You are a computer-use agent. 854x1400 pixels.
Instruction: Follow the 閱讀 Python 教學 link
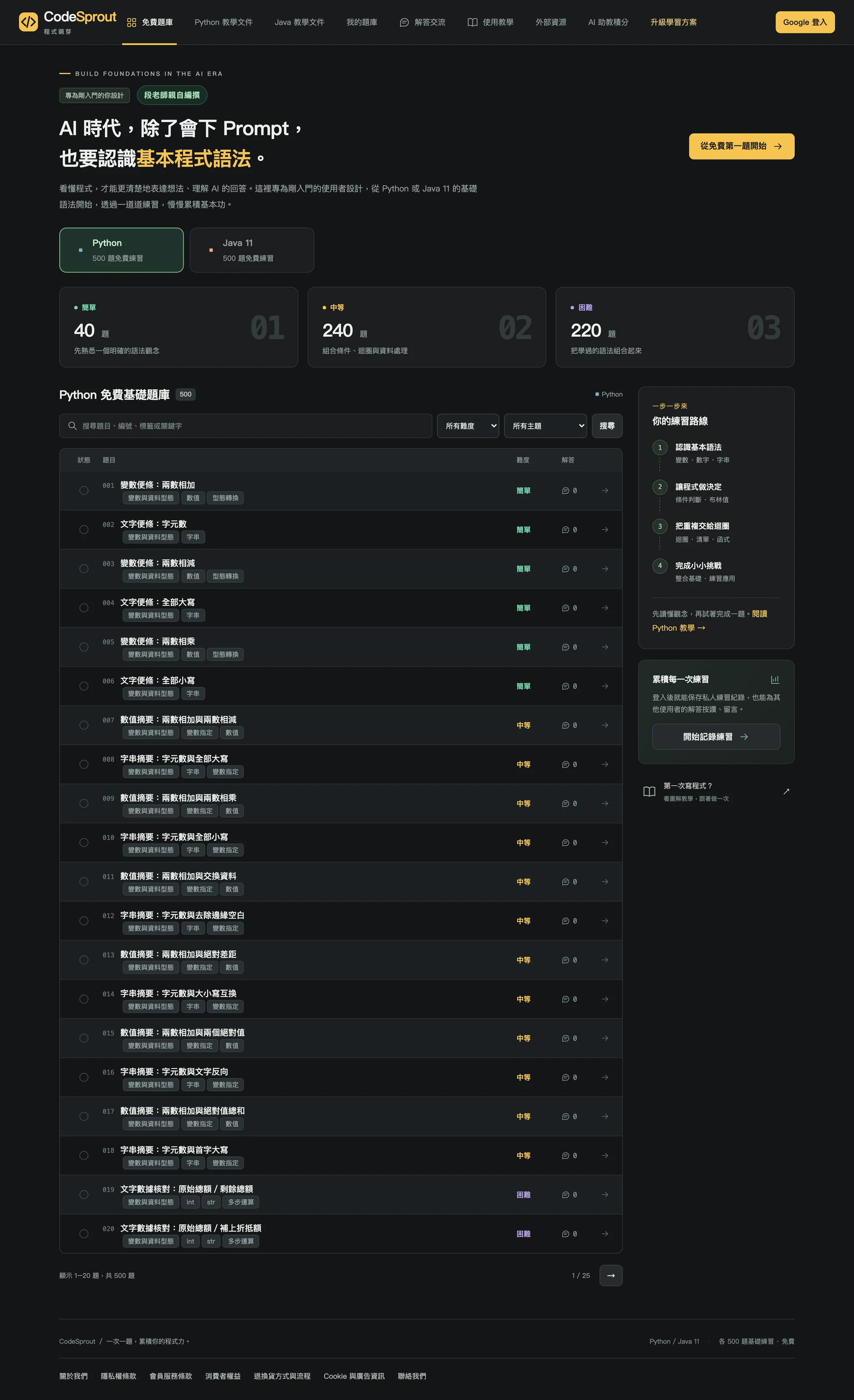pos(710,621)
